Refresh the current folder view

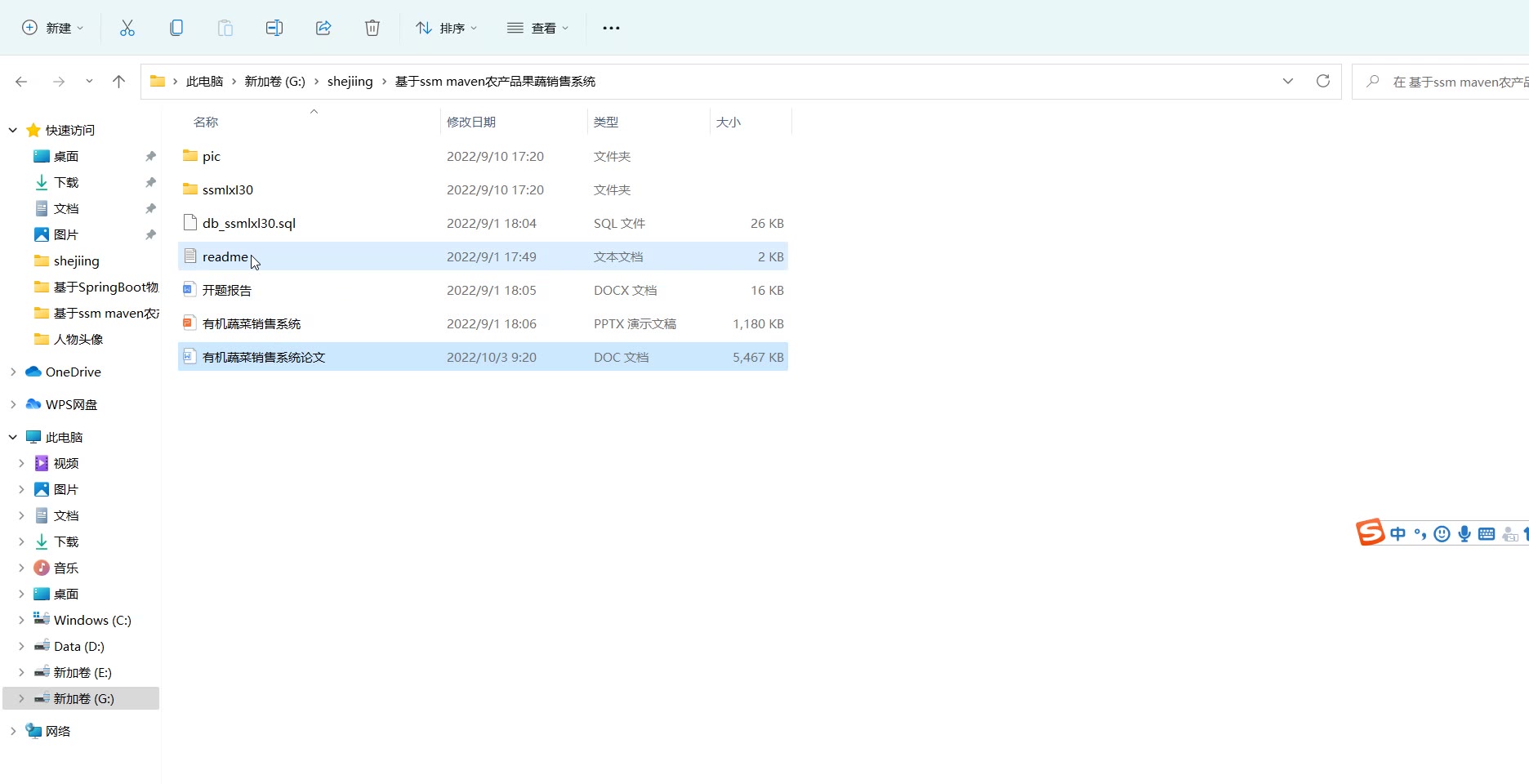point(1323,81)
